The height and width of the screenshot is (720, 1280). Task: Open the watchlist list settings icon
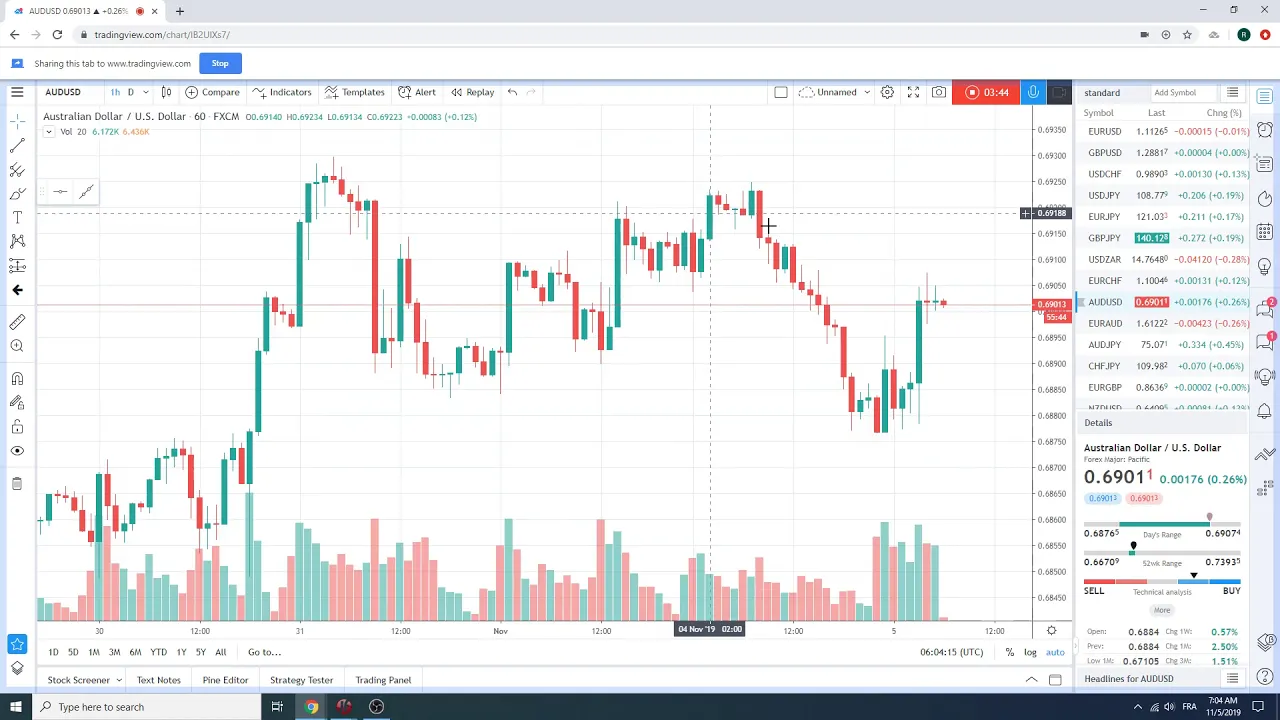coord(1233,93)
